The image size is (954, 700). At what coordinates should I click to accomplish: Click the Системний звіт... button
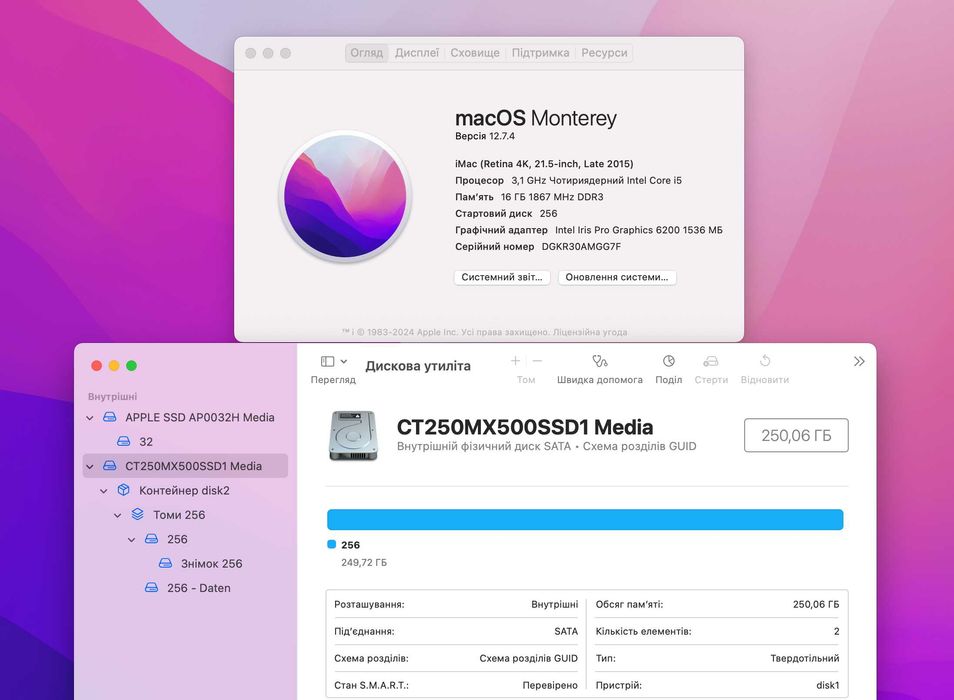pyautogui.click(x=502, y=277)
